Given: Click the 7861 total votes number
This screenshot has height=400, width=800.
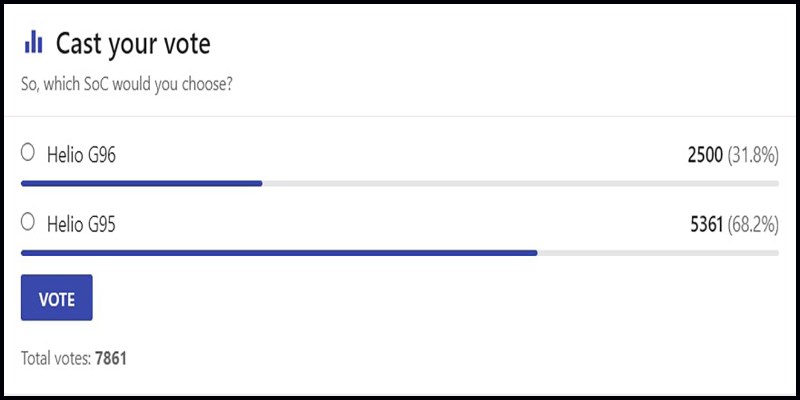Looking at the screenshot, I should coord(111,357).
